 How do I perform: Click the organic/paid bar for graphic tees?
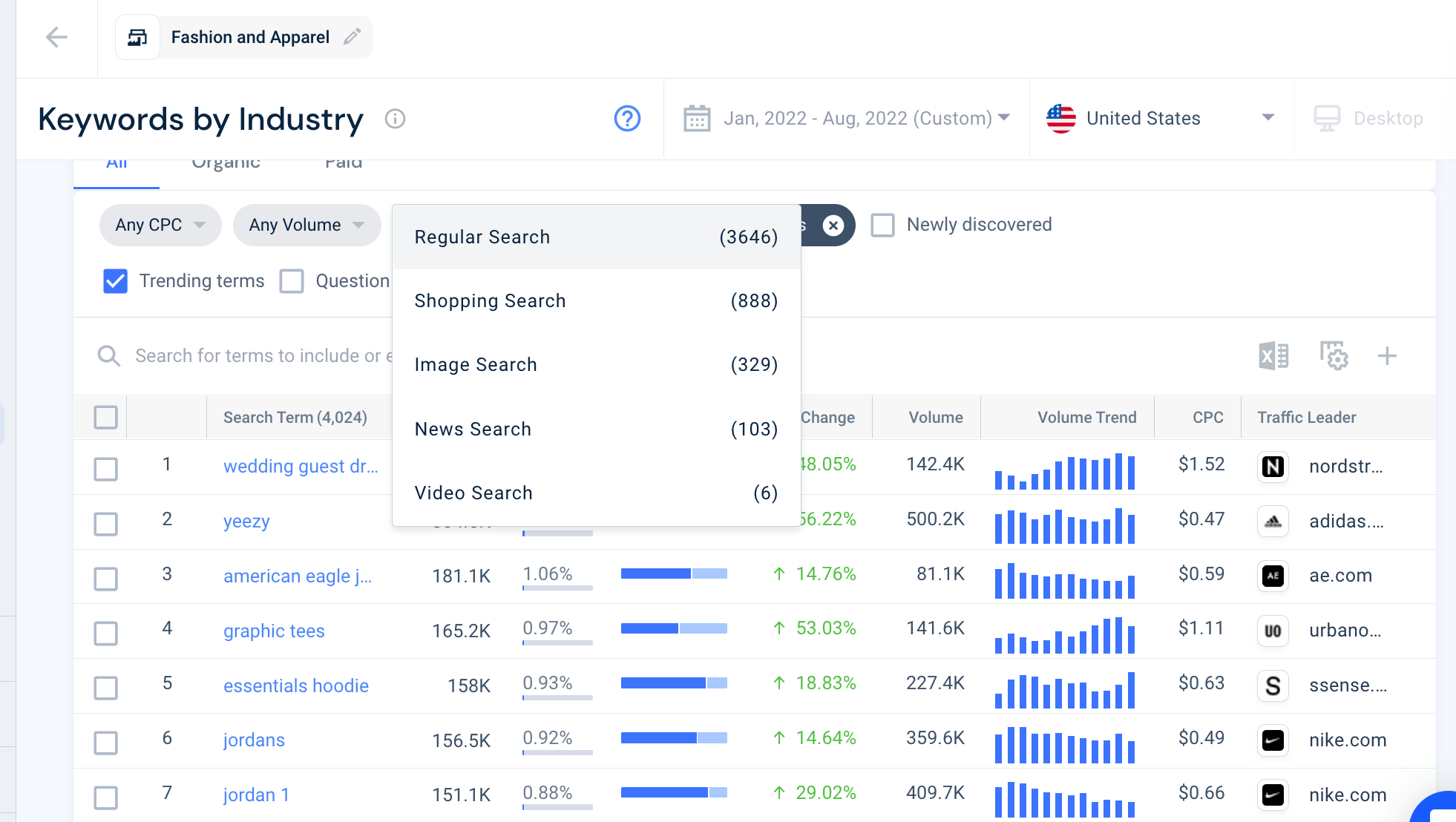[674, 628]
